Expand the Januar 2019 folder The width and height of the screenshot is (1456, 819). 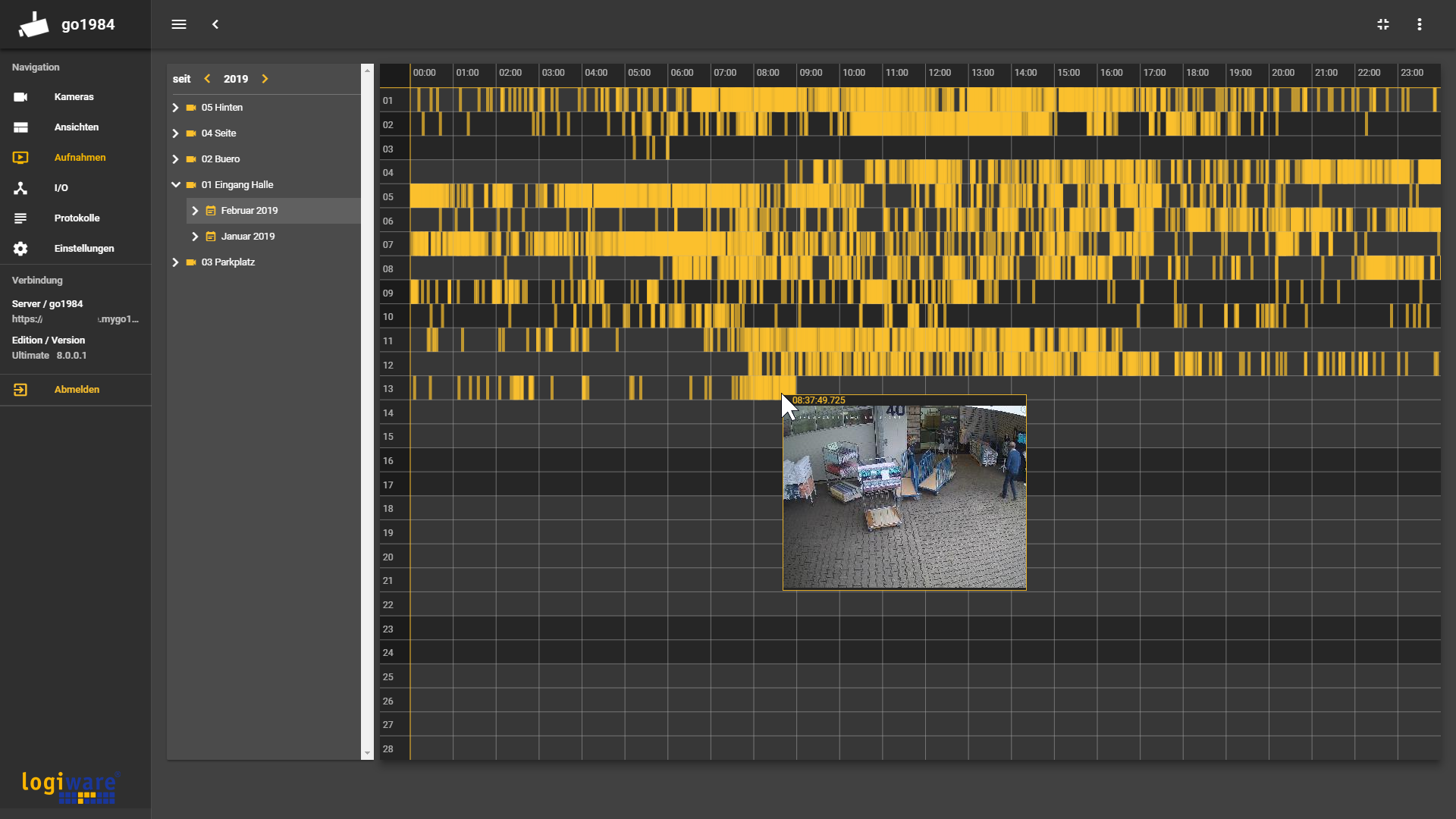pos(195,237)
